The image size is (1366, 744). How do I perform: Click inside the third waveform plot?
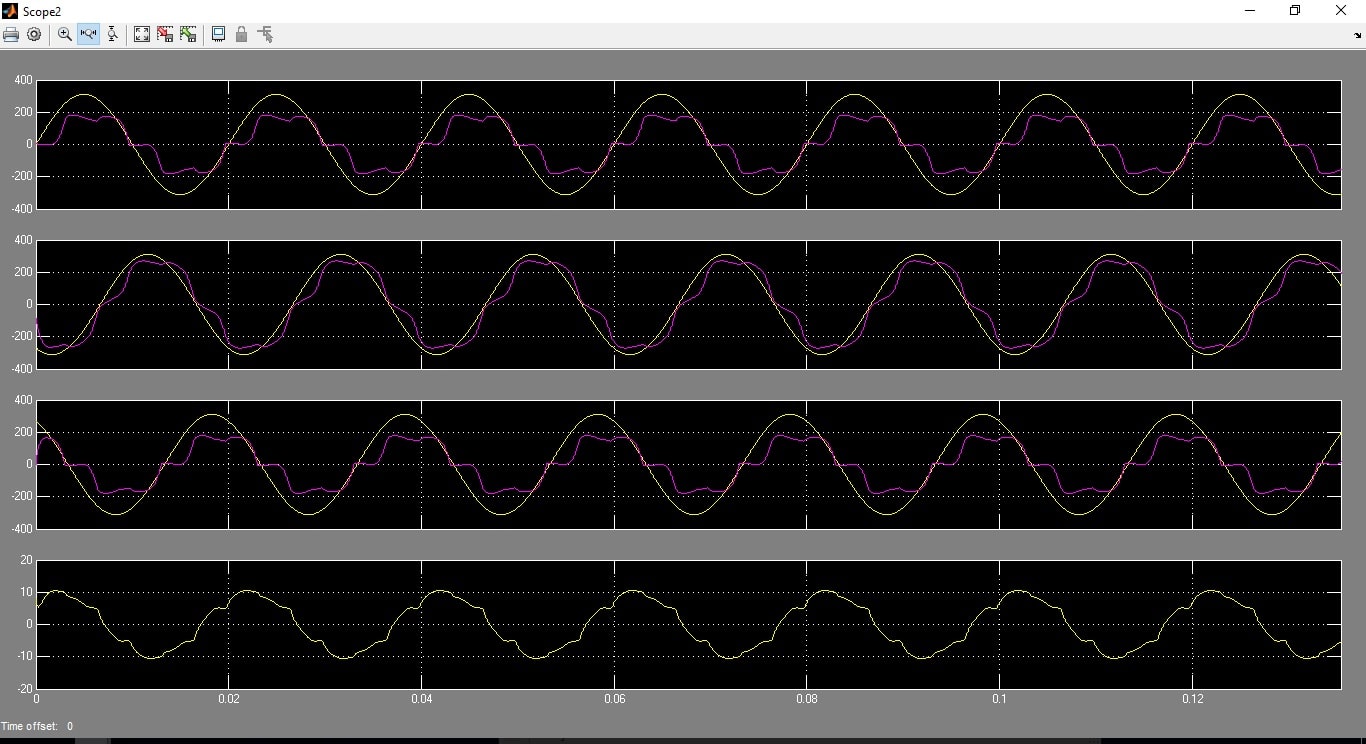click(688, 464)
